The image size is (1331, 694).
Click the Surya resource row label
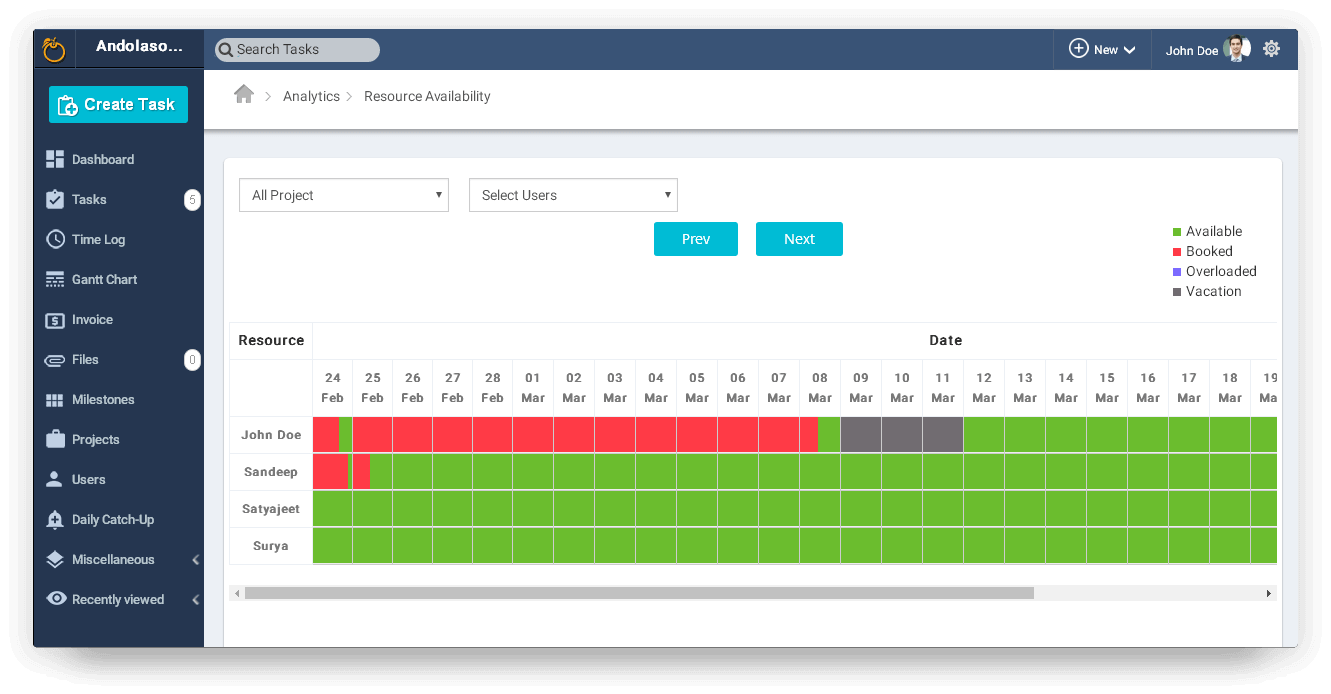[x=271, y=546]
